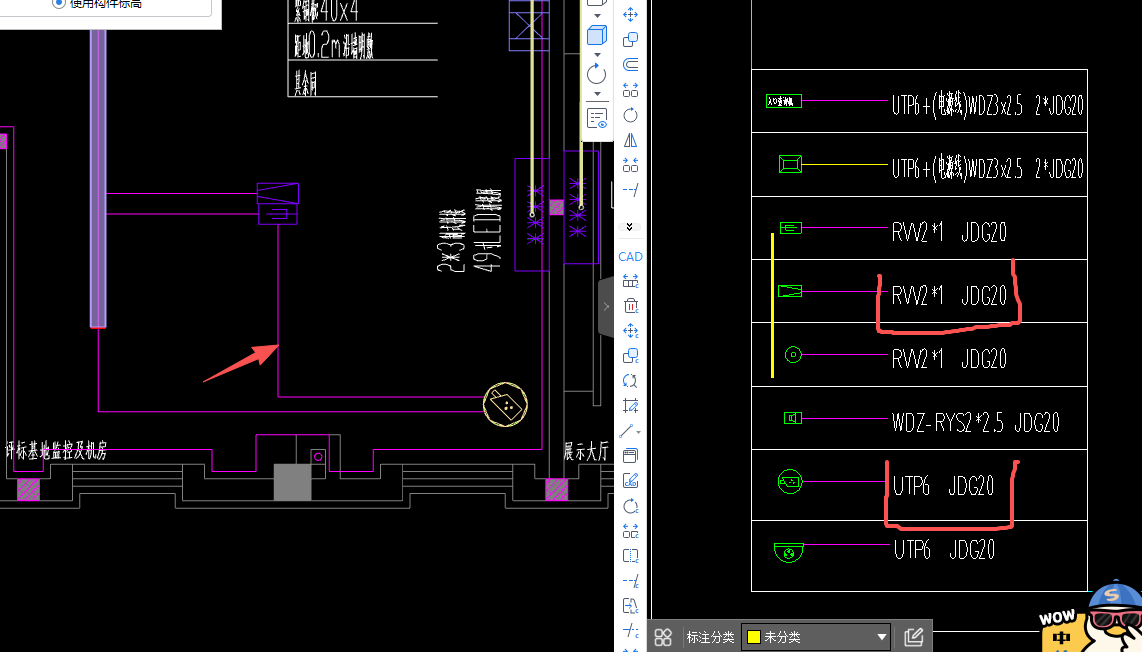Image resolution: width=1142 pixels, height=652 pixels.
Task: Open dropdown arrow below 3D cube icon
Action: point(597,55)
